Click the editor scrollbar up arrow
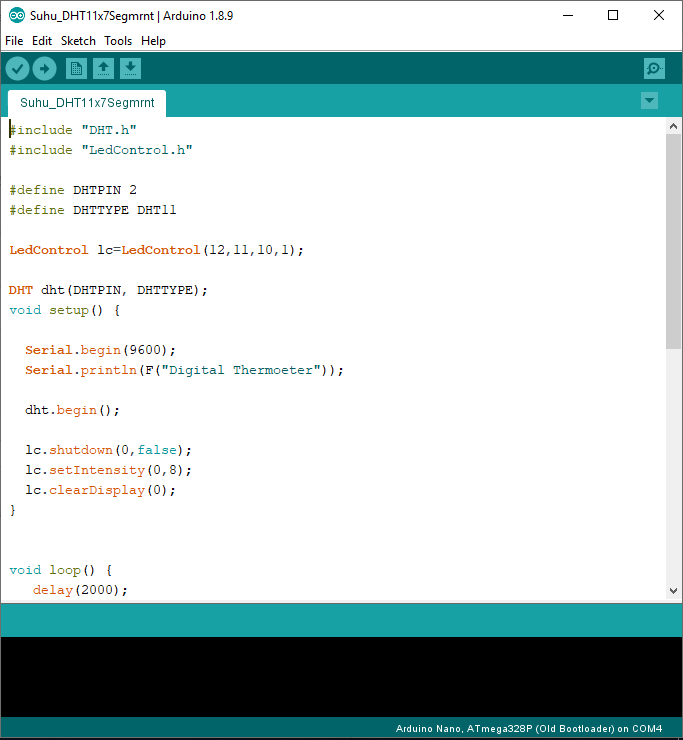 coord(674,126)
